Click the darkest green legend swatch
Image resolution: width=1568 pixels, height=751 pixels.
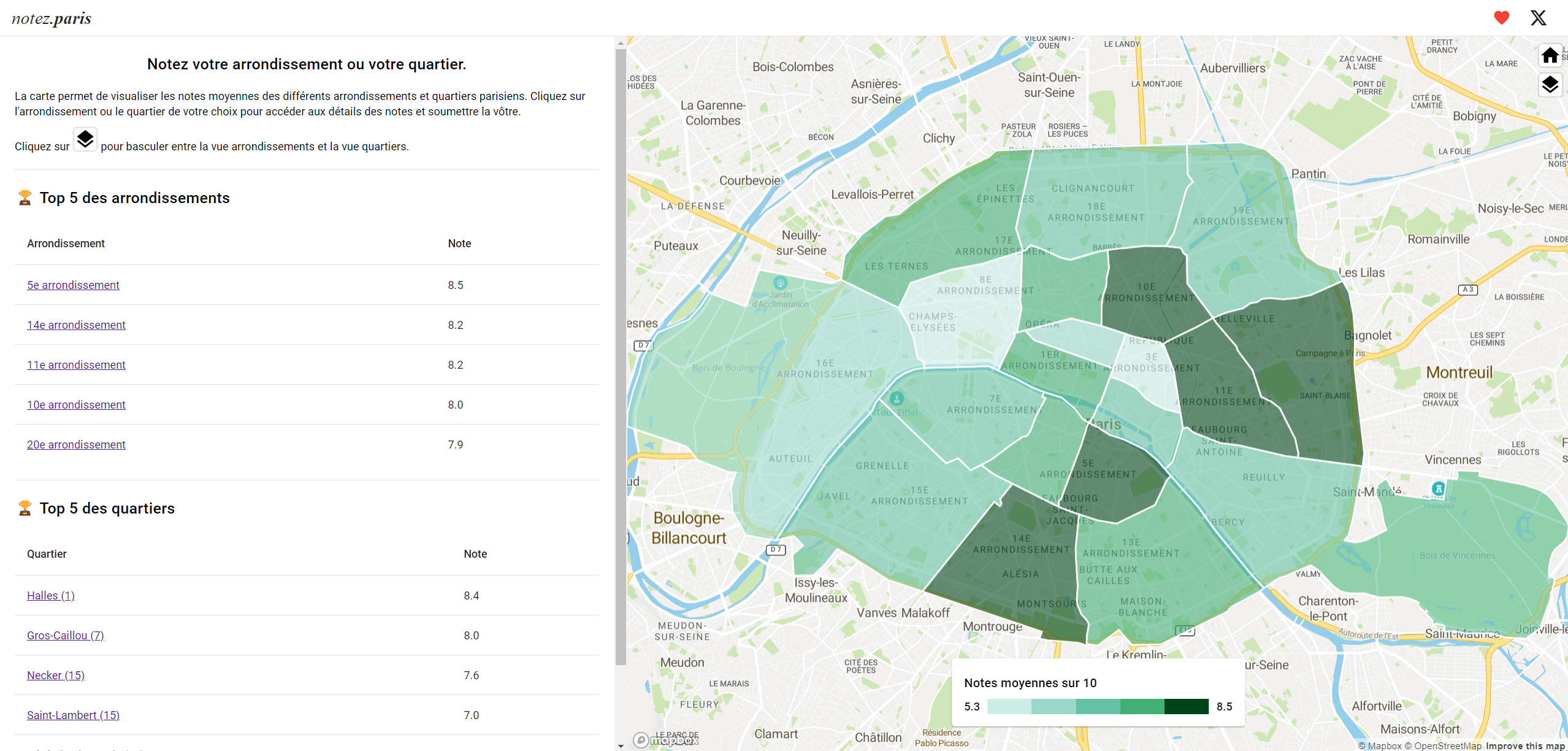pyautogui.click(x=1186, y=706)
